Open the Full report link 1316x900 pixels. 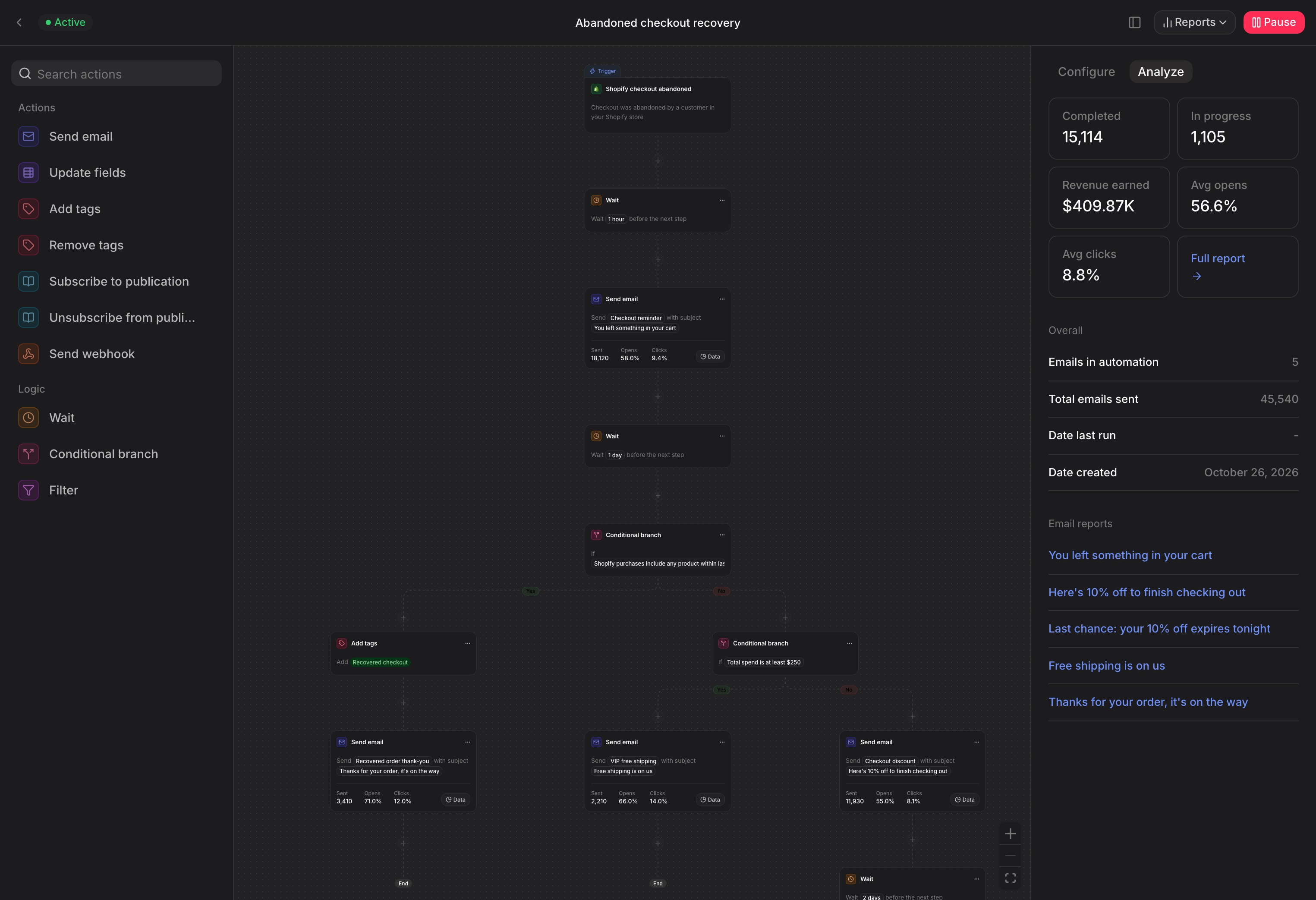pos(1237,267)
